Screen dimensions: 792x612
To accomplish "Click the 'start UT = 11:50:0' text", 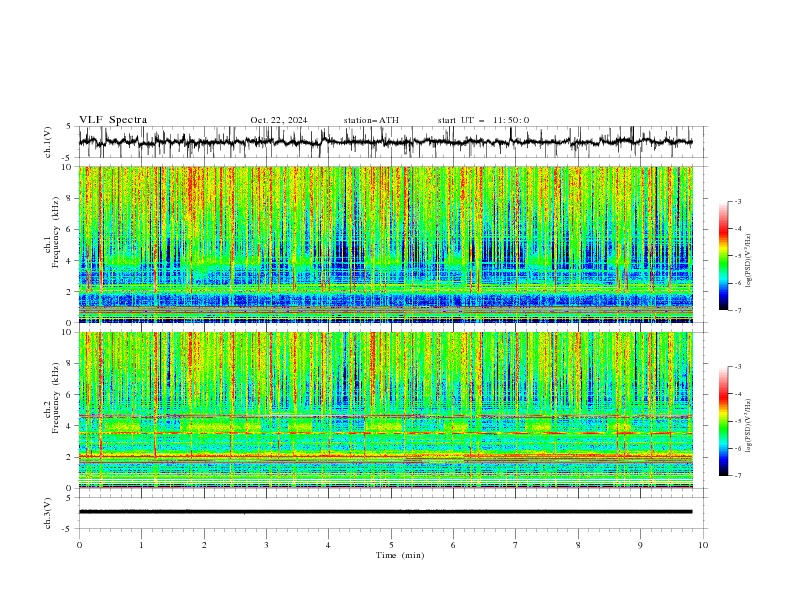I will coord(483,120).
